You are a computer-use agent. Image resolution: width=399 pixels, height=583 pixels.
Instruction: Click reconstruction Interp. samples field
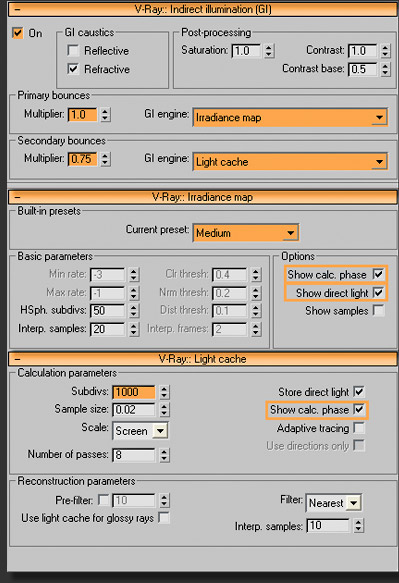tap(328, 526)
